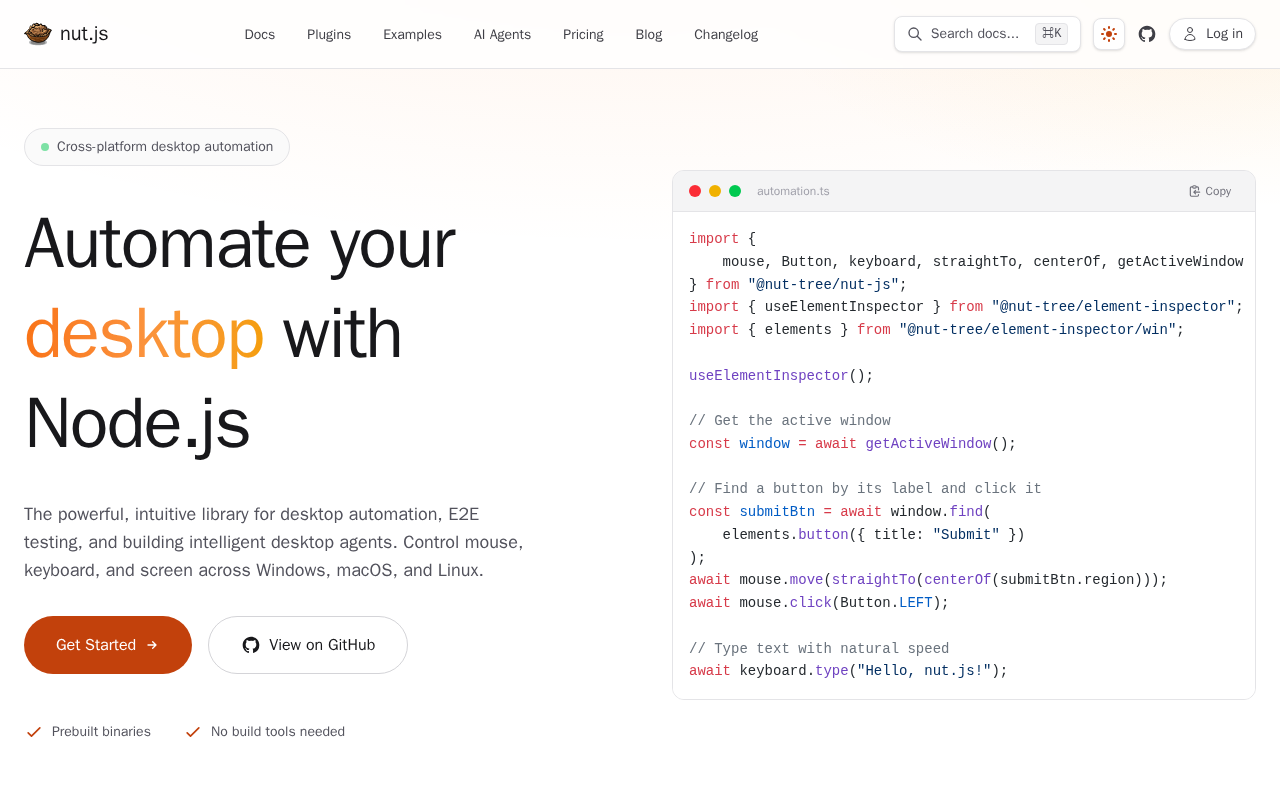Focus the Search docs field
The height and width of the screenshot is (800, 1280).
[987, 34]
